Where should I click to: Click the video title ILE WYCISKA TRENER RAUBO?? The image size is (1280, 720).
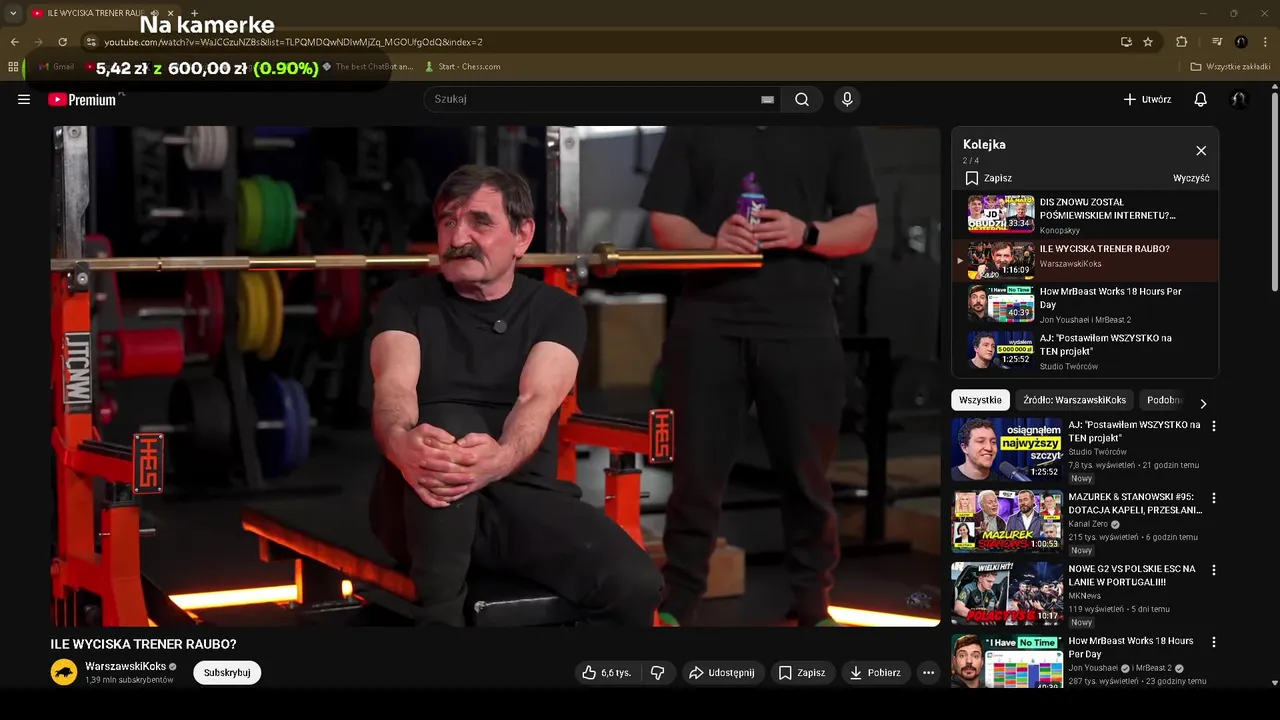(144, 644)
